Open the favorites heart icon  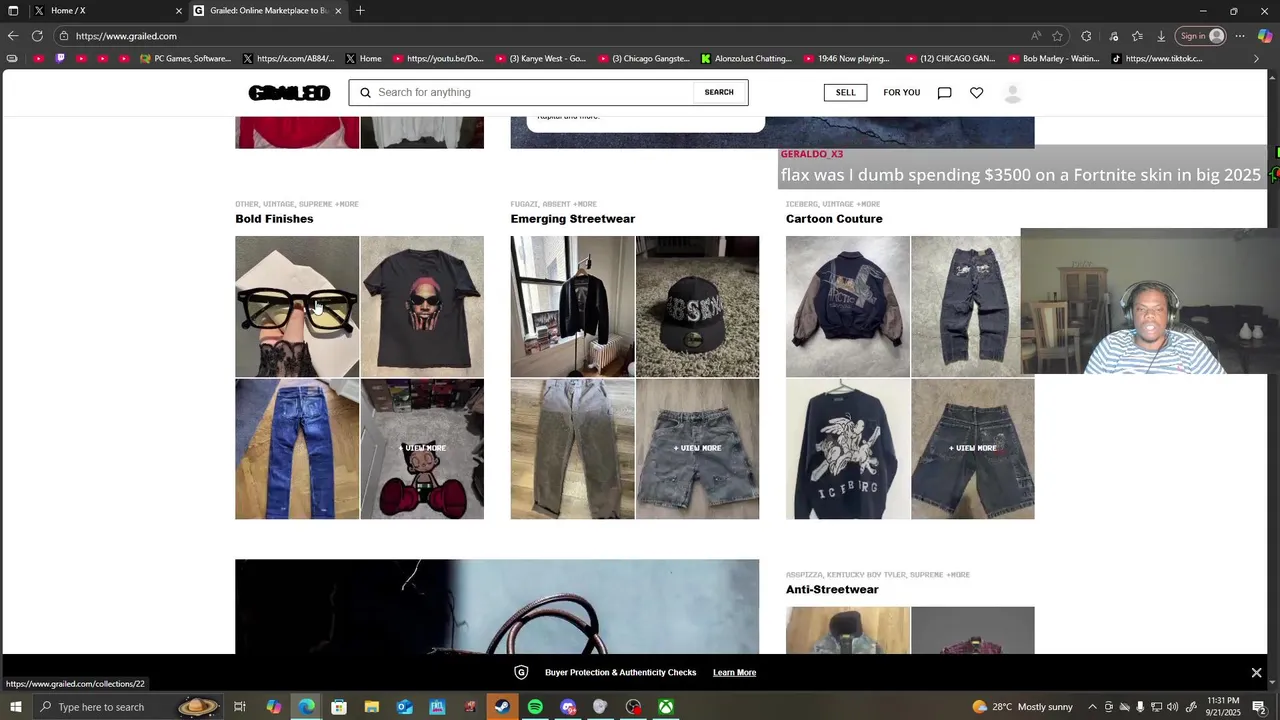tap(976, 93)
